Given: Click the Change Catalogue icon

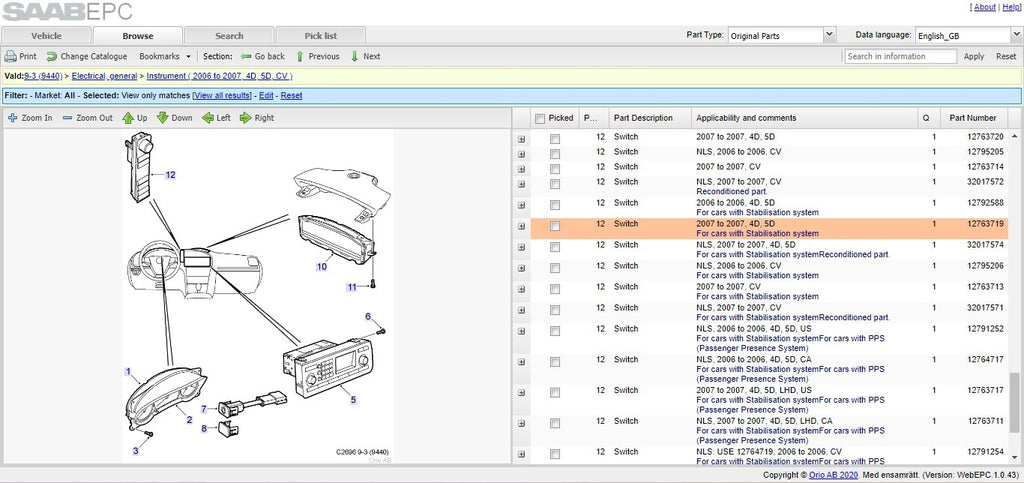Looking at the screenshot, I should coord(52,57).
